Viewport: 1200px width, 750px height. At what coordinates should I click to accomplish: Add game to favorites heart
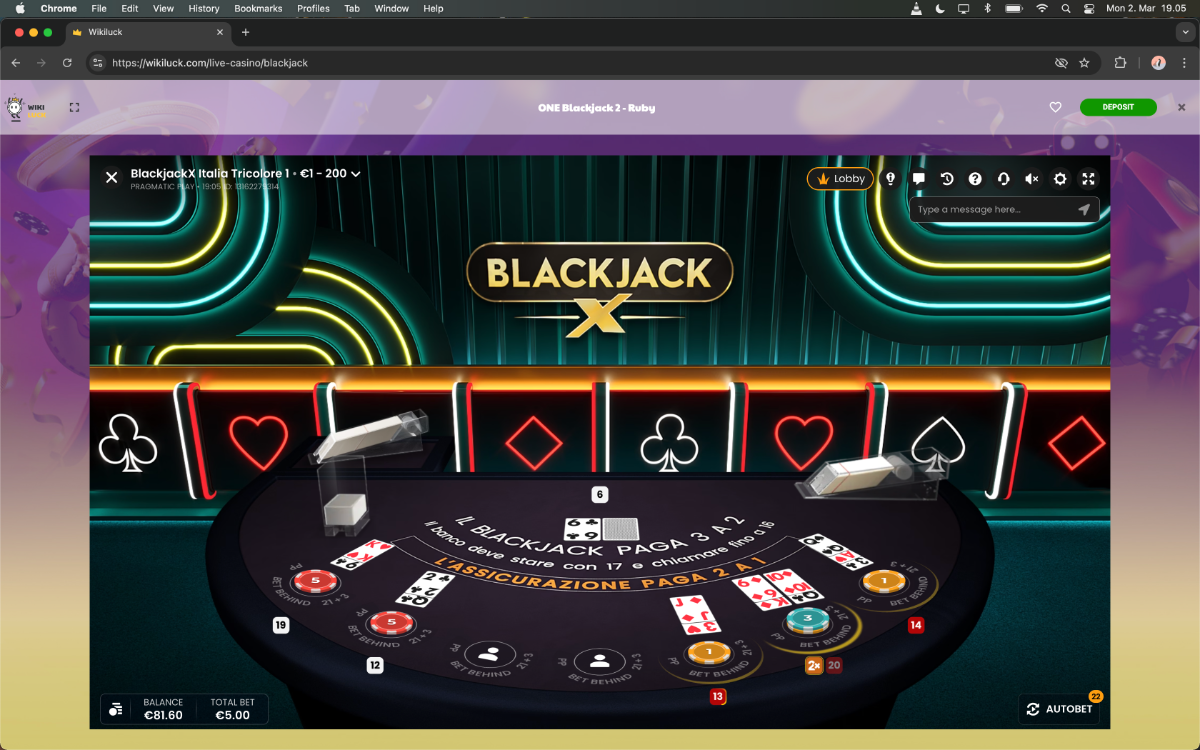(1055, 107)
